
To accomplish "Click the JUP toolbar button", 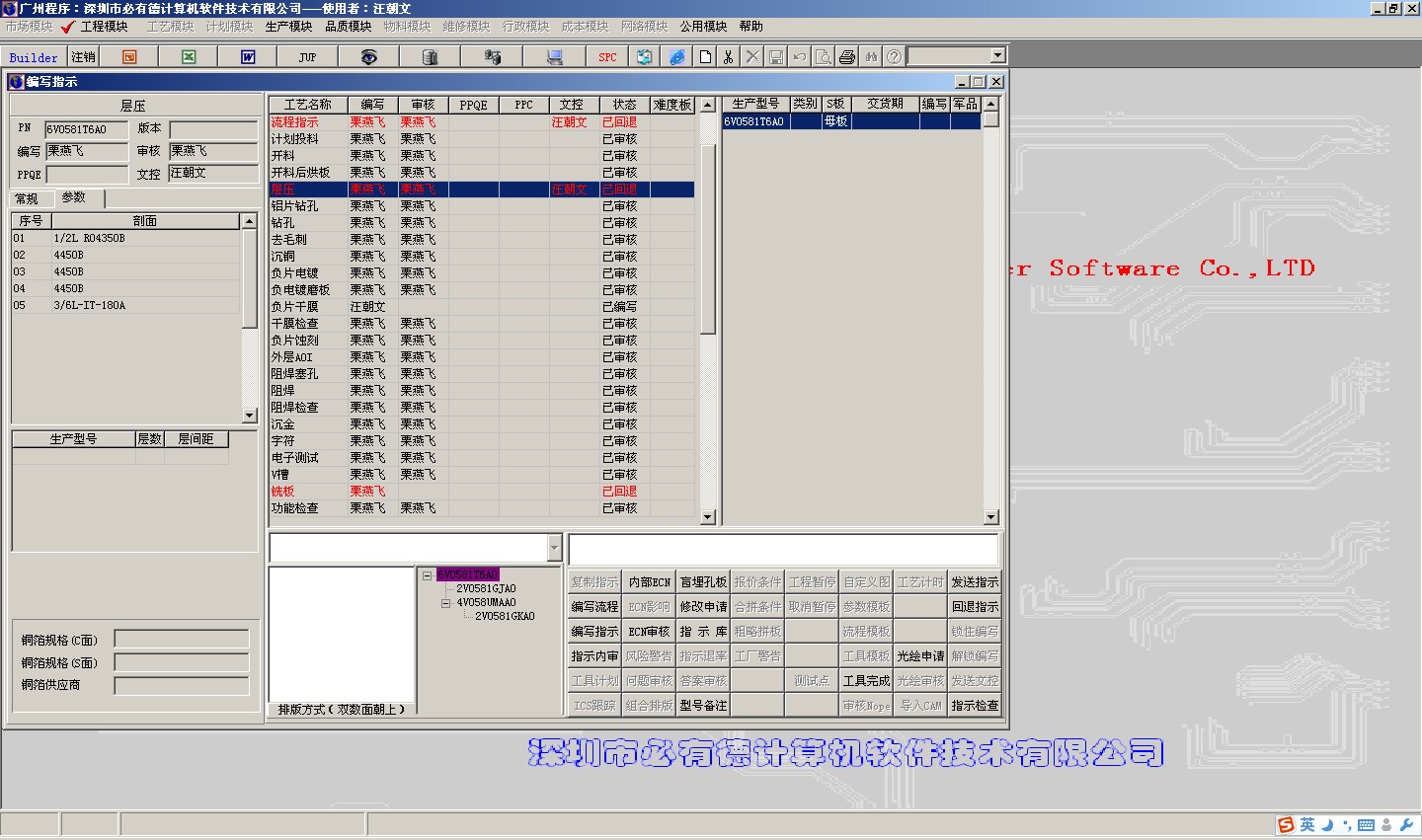I will coord(307,57).
